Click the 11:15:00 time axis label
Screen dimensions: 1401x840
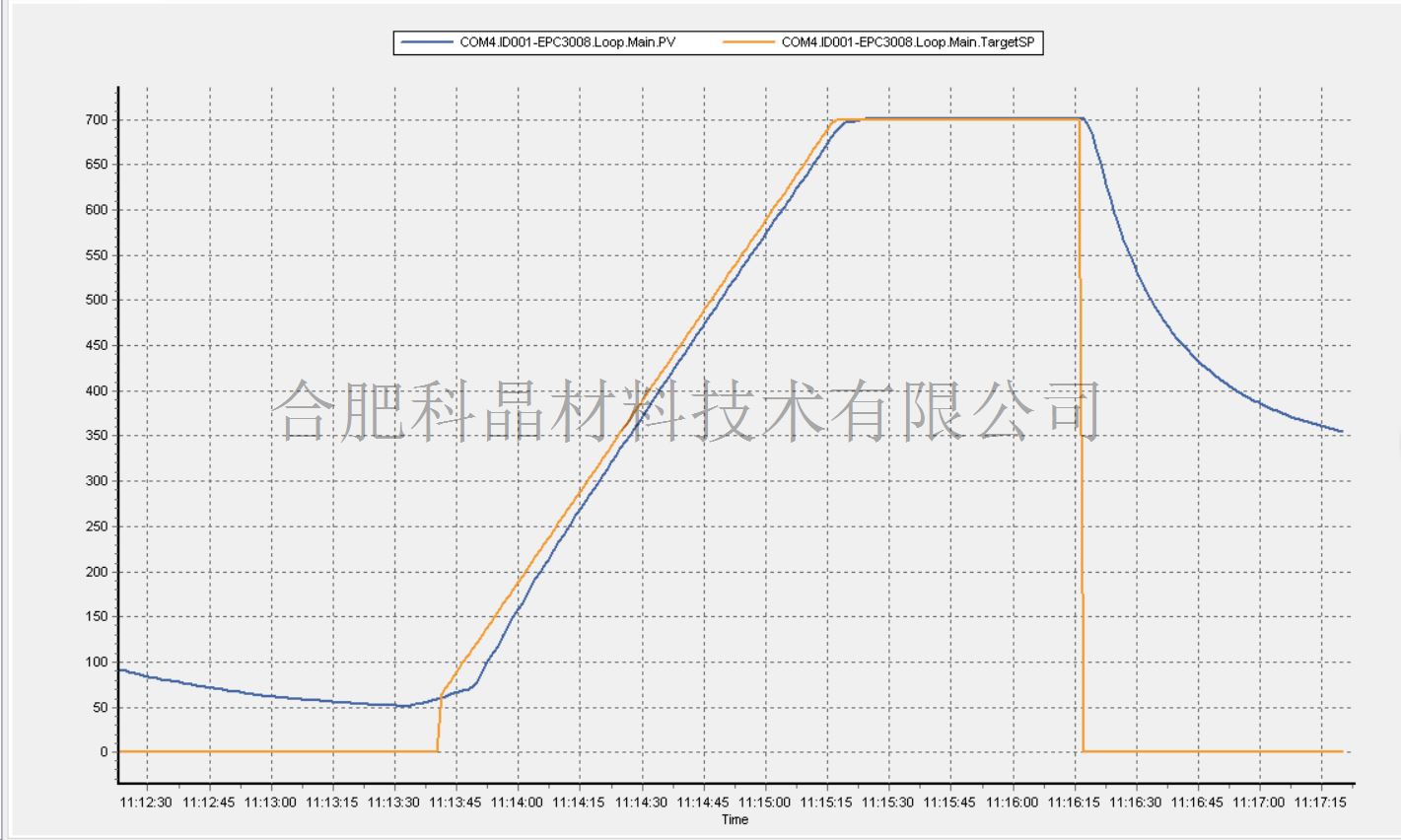[x=765, y=803]
